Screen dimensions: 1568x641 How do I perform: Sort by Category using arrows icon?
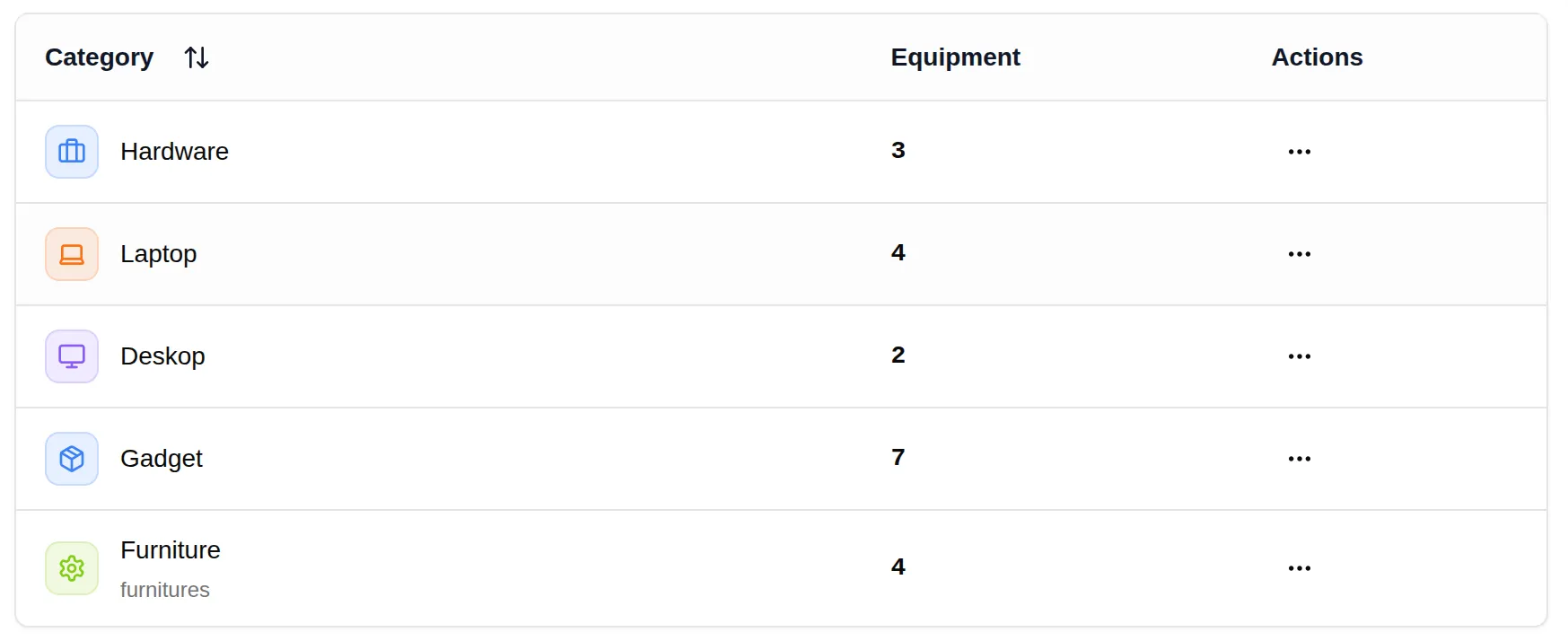pyautogui.click(x=197, y=57)
